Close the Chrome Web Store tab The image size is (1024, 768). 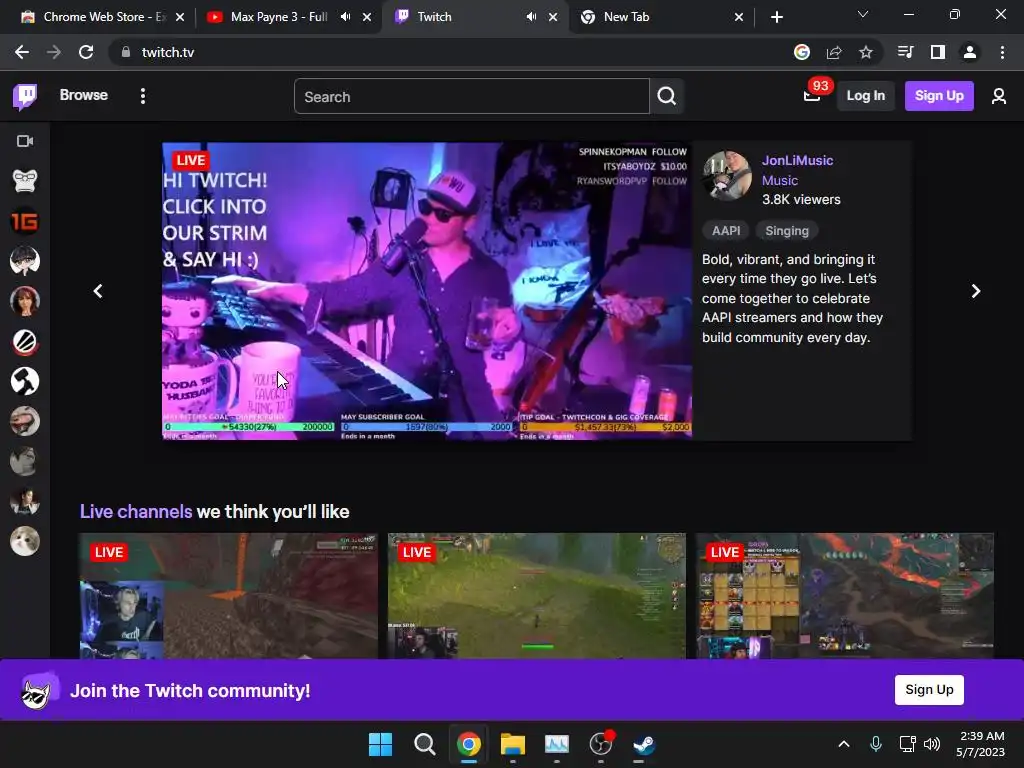coord(180,17)
